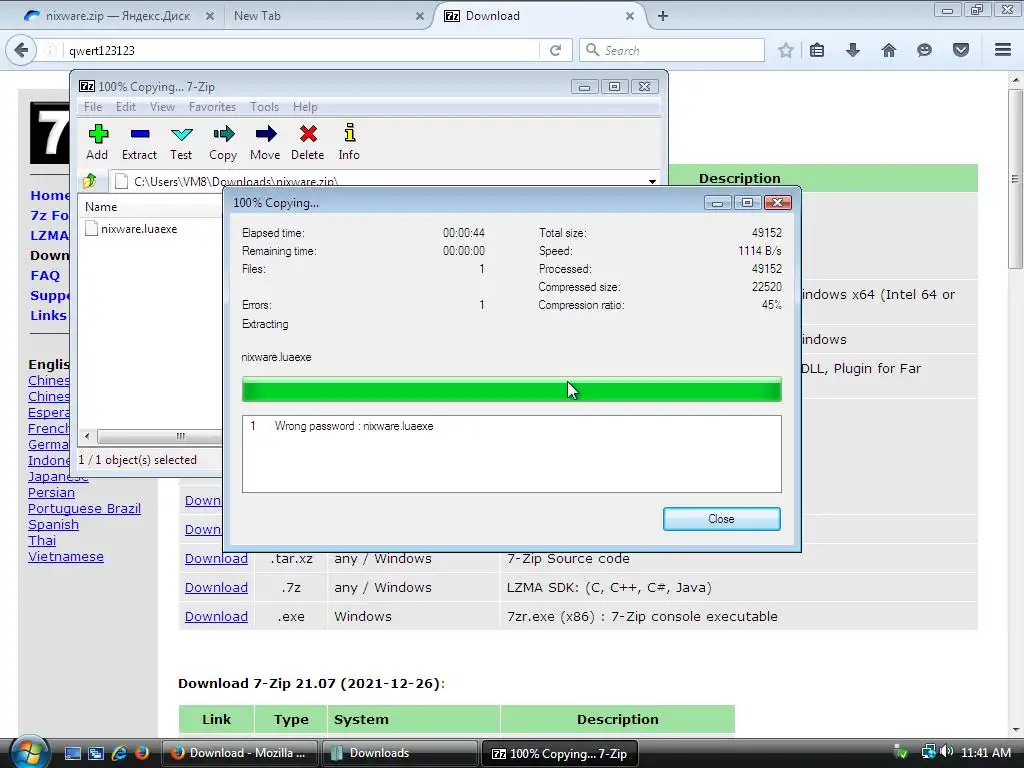Click Download link for .7z LZMA SDK
Screen dimensions: 1024x768
click(x=216, y=587)
